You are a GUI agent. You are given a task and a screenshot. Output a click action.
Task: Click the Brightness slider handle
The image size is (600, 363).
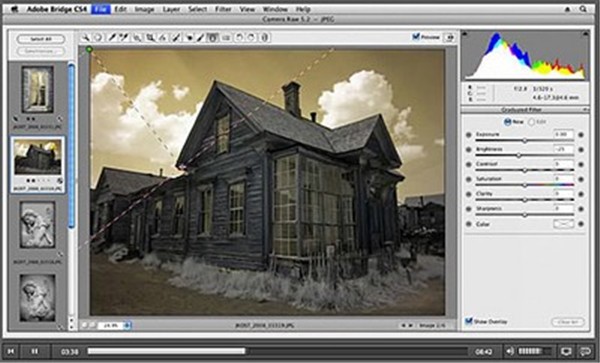point(518,156)
